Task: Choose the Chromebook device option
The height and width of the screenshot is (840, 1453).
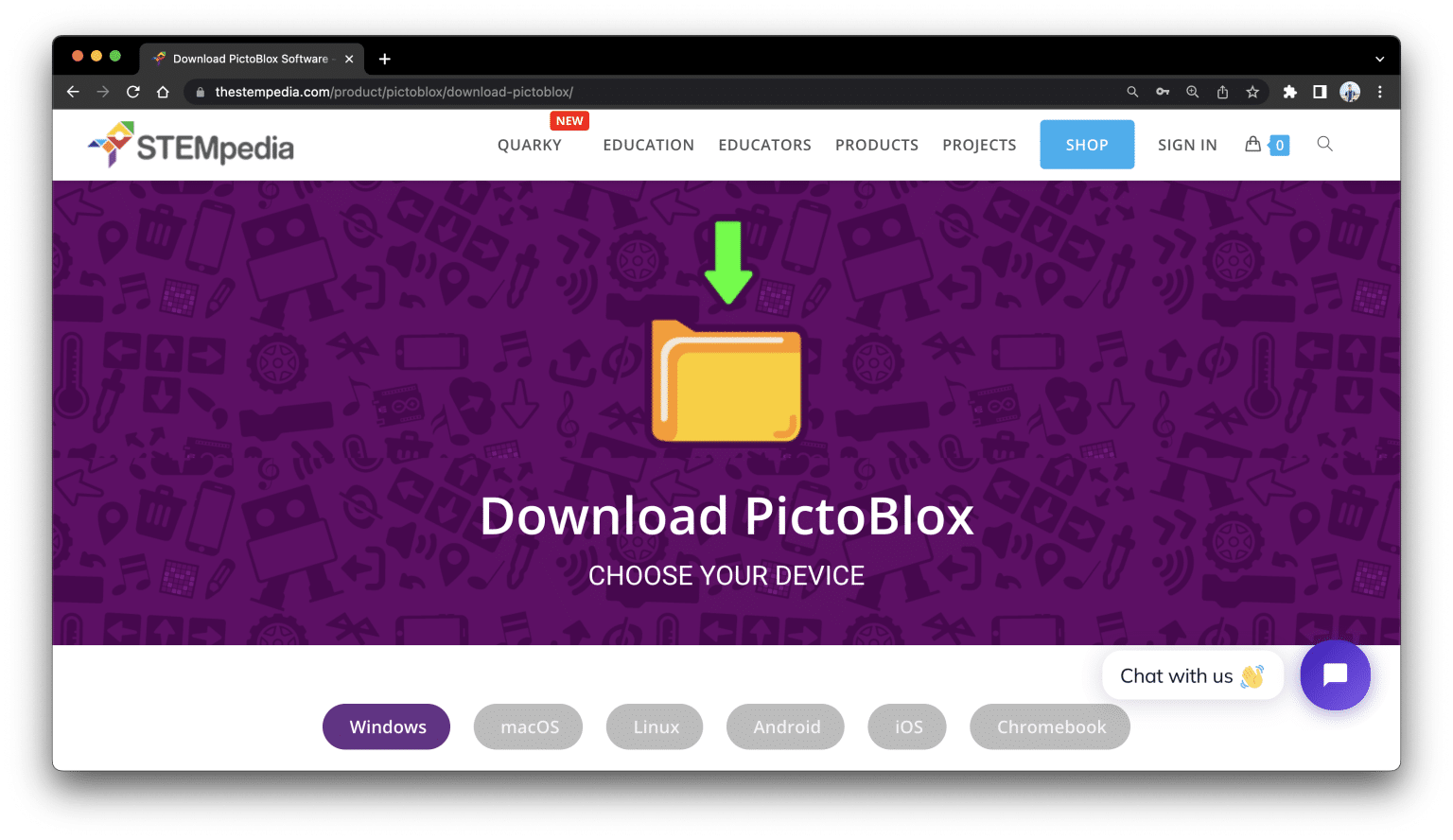Action: pyautogui.click(x=1050, y=726)
